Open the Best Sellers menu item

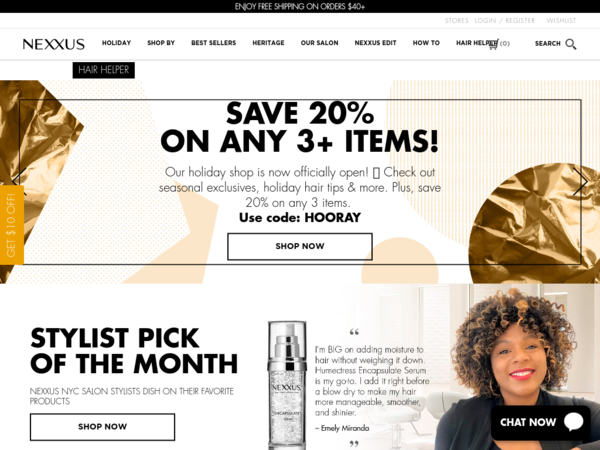[214, 43]
